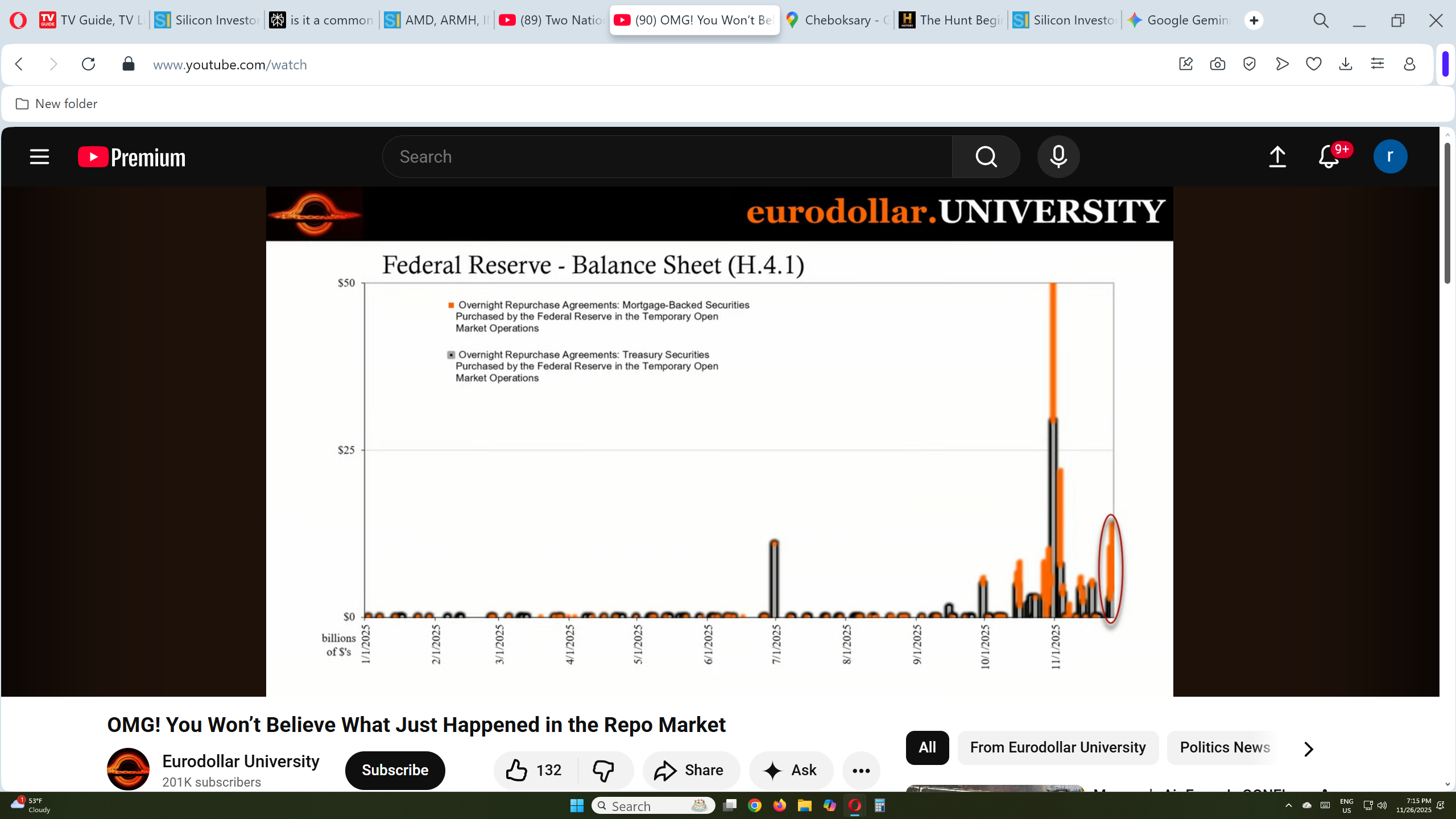Click the YouTube search magnifier button
The width and height of the screenshot is (1456, 819).
pyautogui.click(x=986, y=156)
